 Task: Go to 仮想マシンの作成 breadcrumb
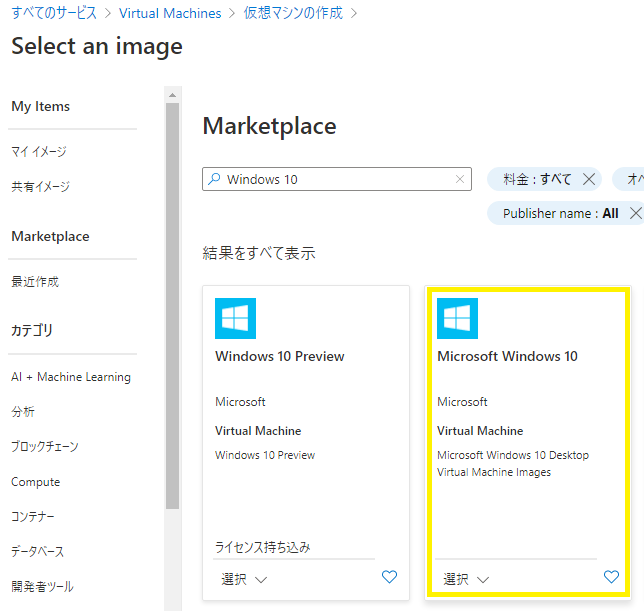tap(293, 13)
